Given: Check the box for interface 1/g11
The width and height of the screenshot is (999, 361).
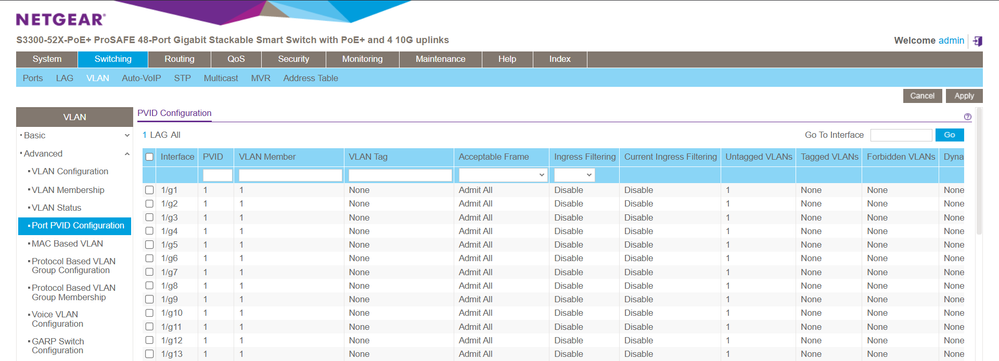Looking at the screenshot, I should 149,327.
